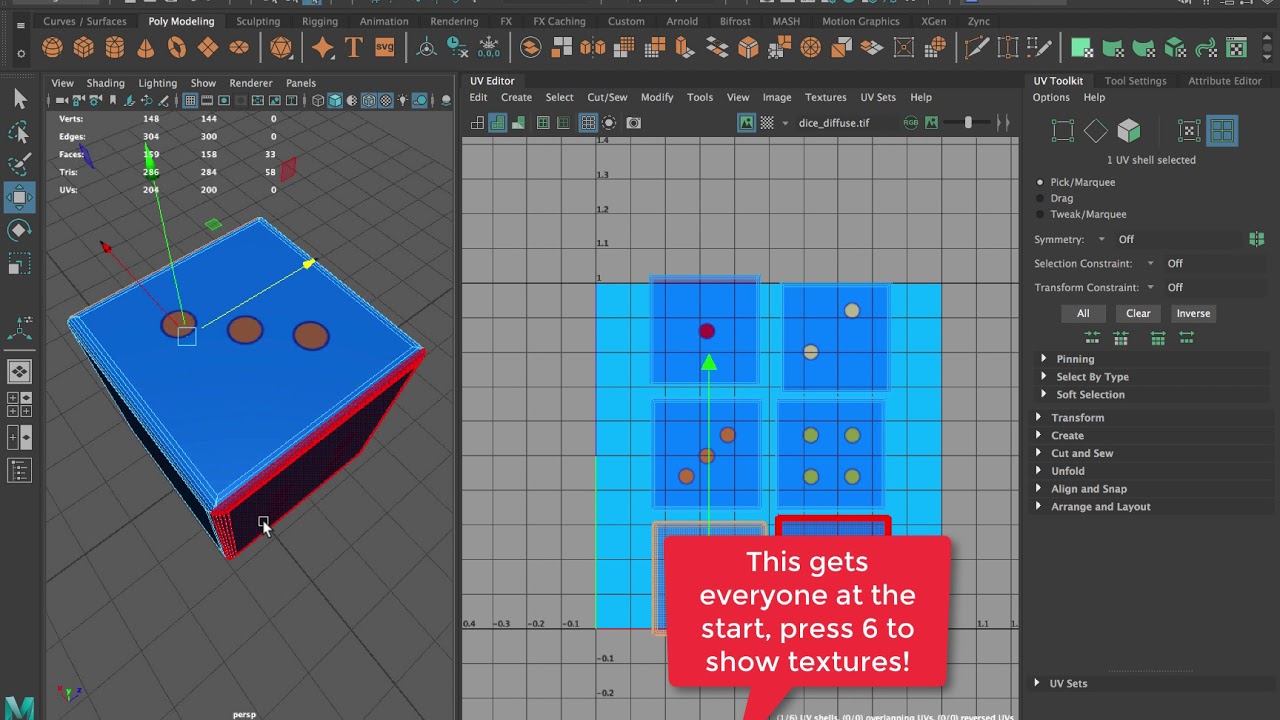Toggle RGB channel display in UV Editor
This screenshot has width=1280, height=720.
click(x=911, y=123)
